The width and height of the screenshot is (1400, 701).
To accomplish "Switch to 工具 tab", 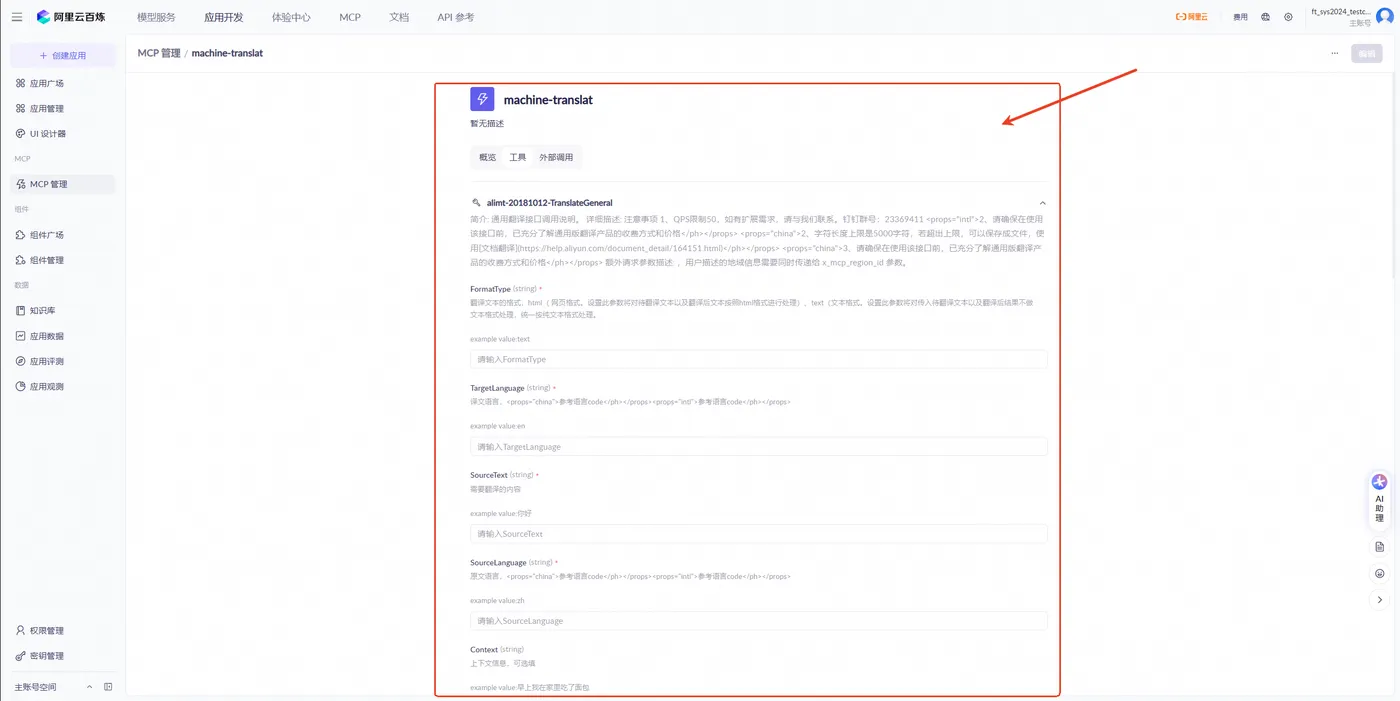I will pos(517,157).
